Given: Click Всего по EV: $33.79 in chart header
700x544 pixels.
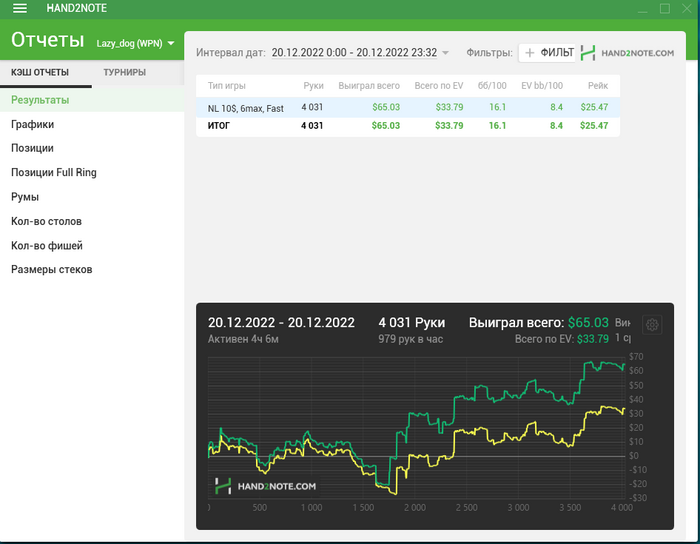Looking at the screenshot, I should tap(562, 339).
